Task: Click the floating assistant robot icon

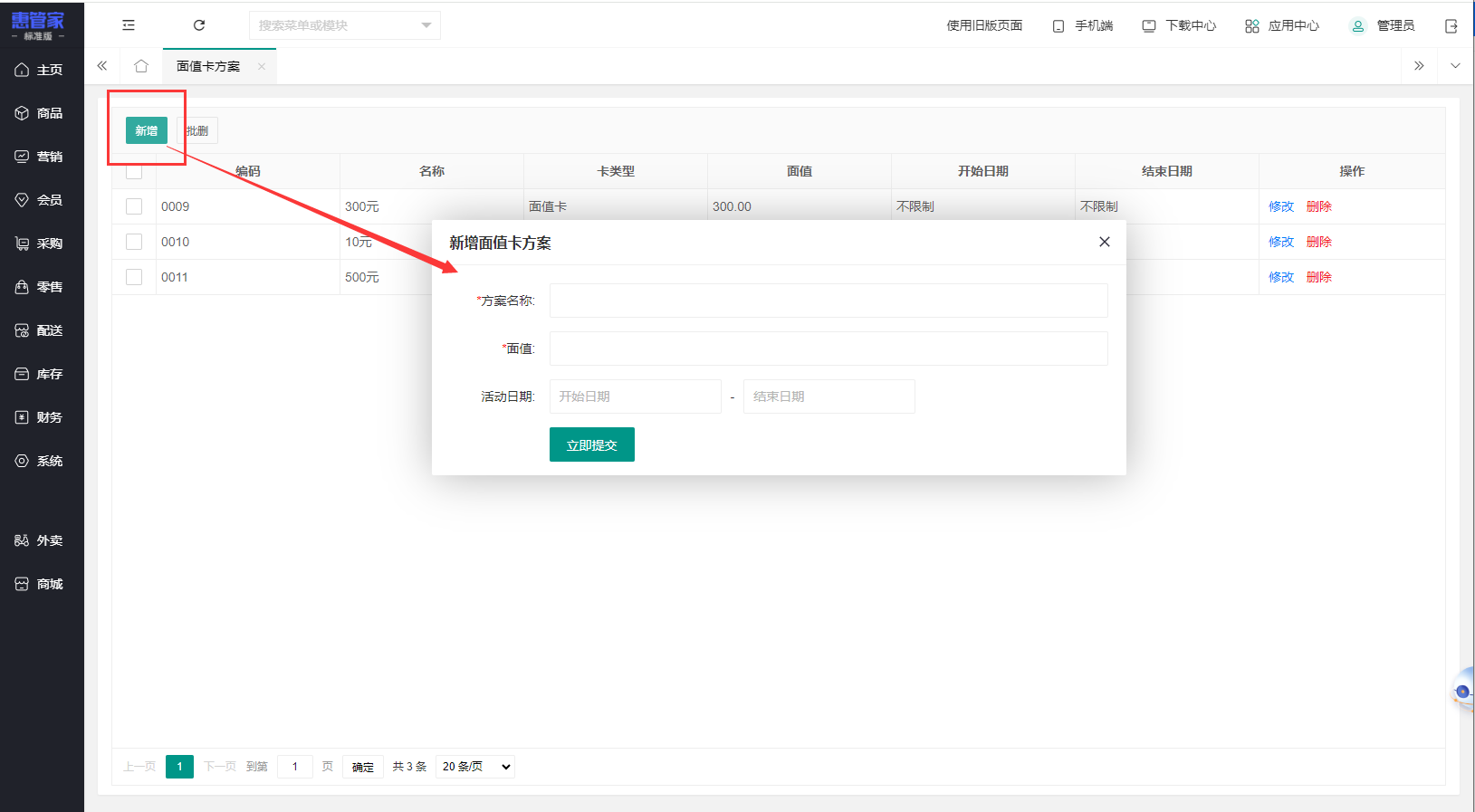Action: click(1462, 692)
